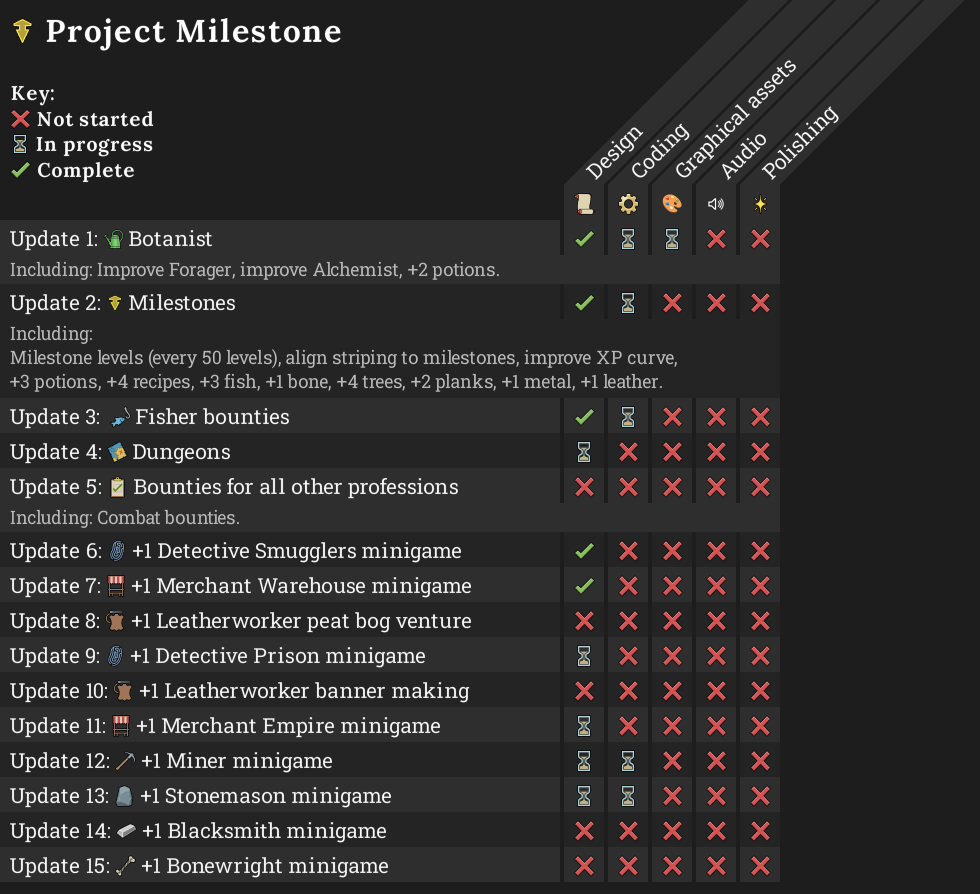The width and height of the screenshot is (980, 894).
Task: Click the Fisher bounties fish icon
Action: coord(120,417)
